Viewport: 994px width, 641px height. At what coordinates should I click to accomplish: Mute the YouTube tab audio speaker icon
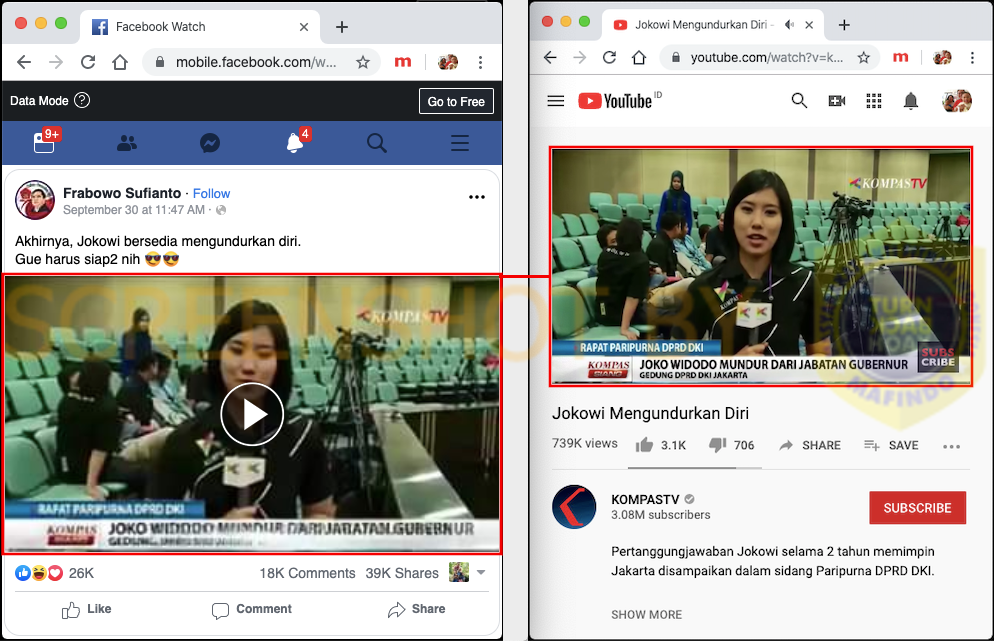click(x=790, y=25)
